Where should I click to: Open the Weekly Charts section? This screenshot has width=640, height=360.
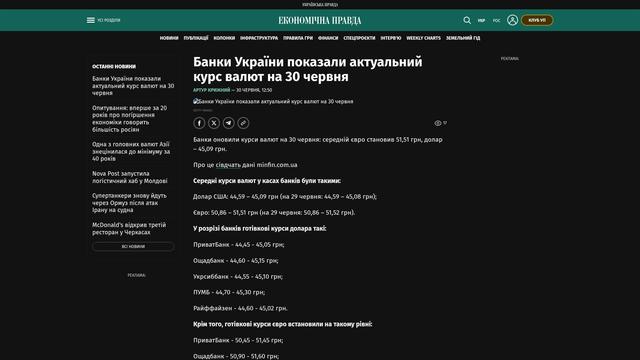pyautogui.click(x=423, y=38)
